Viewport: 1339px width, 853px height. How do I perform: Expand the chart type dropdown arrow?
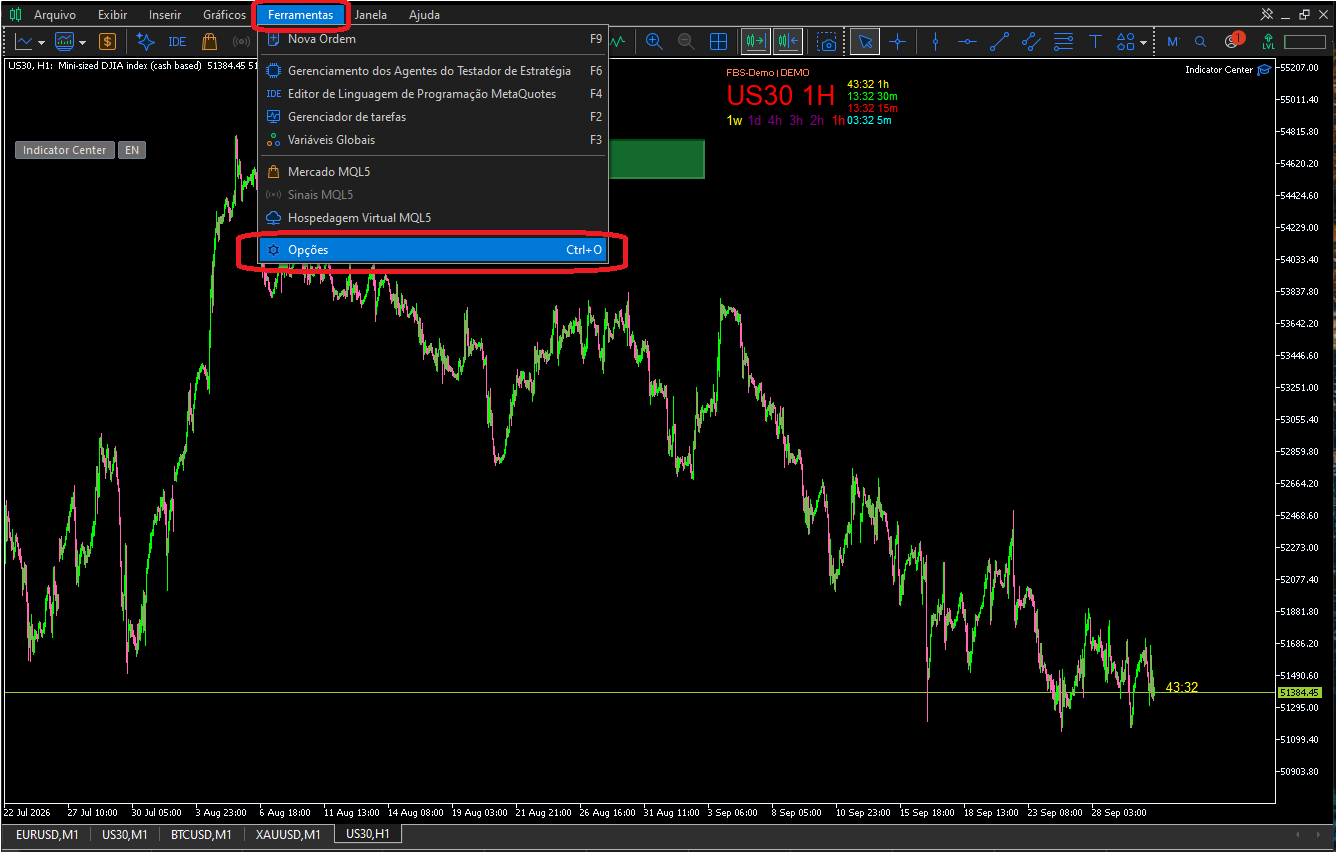(42, 43)
